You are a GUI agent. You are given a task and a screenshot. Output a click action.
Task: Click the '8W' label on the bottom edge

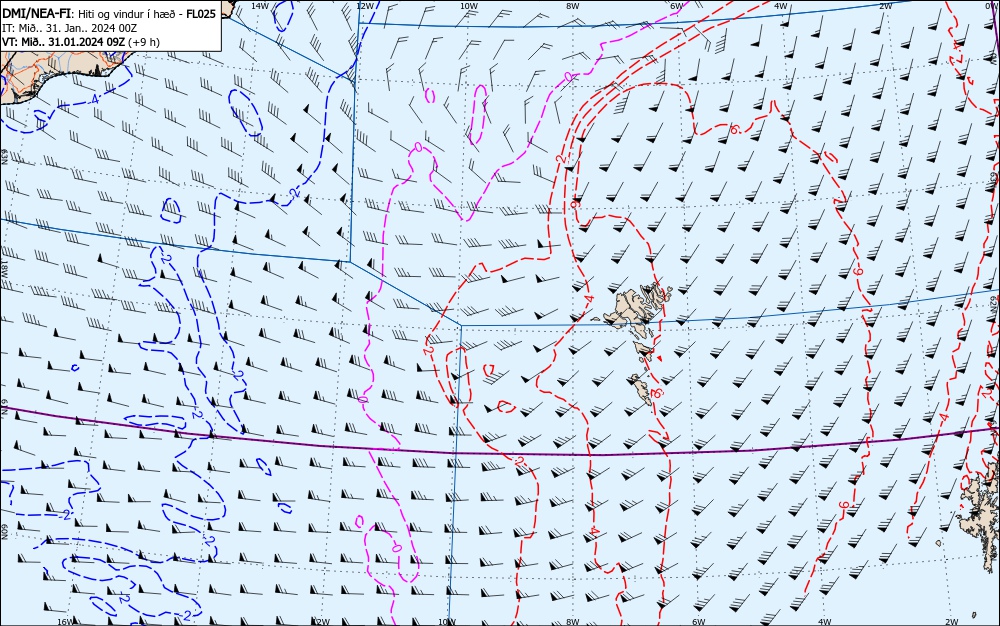coord(573,622)
